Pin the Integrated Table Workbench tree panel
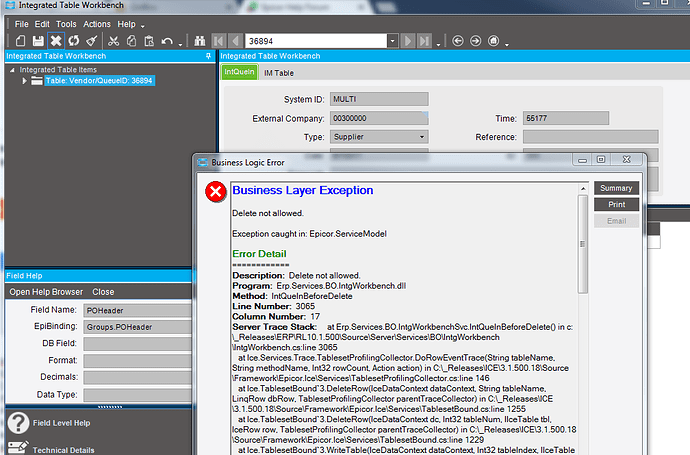Viewport: 690px width, 455px height. tap(208, 56)
